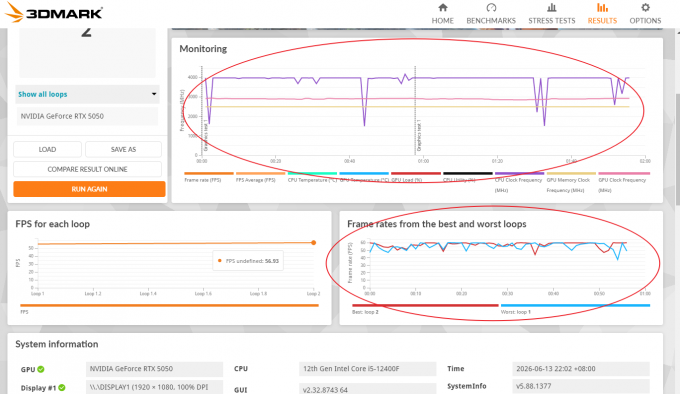Toggle CPU Temperature legend series
The width and height of the screenshot is (680, 394).
pyautogui.click(x=312, y=177)
